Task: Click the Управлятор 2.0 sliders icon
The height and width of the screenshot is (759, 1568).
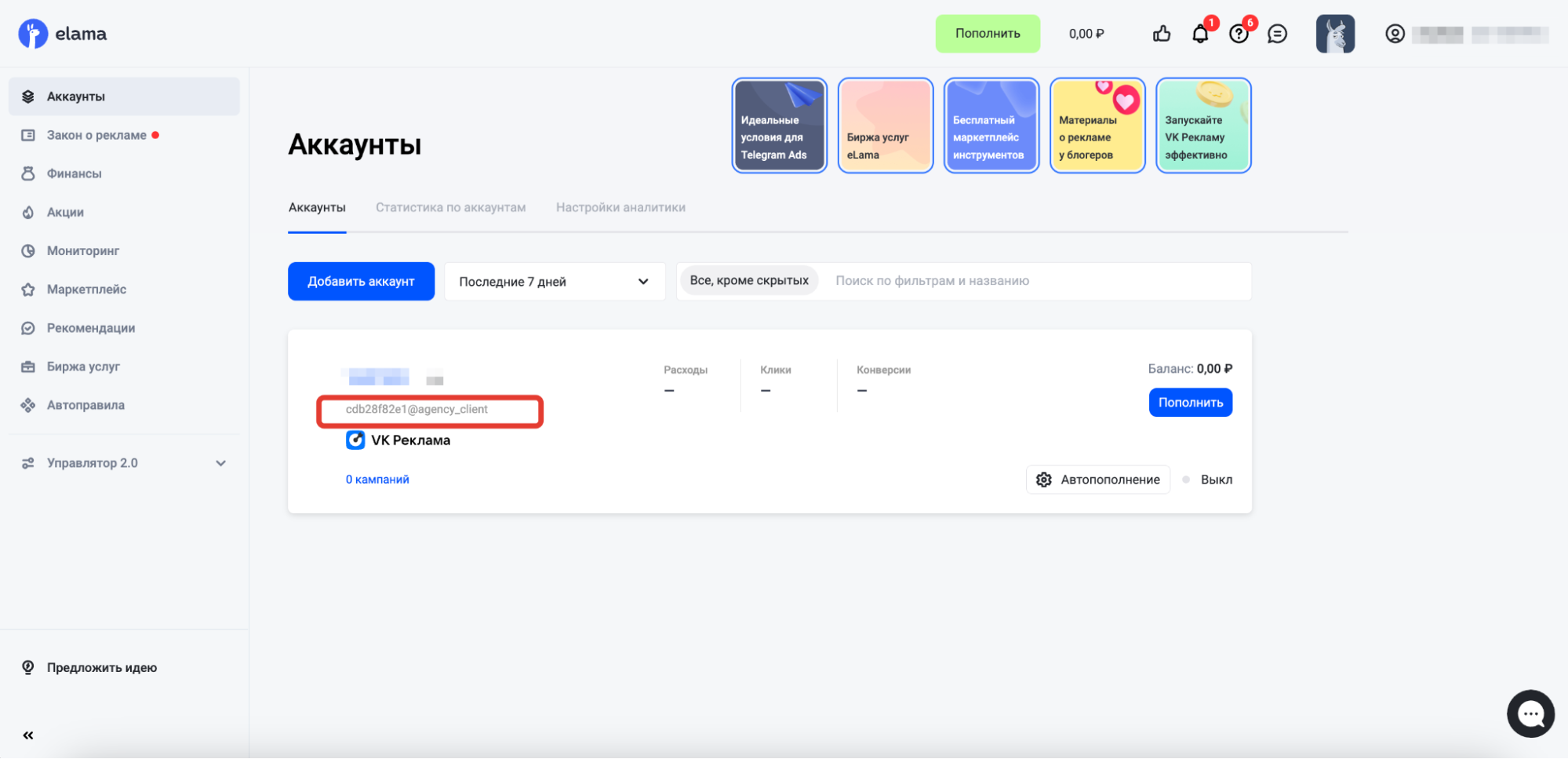Action: pyautogui.click(x=28, y=463)
